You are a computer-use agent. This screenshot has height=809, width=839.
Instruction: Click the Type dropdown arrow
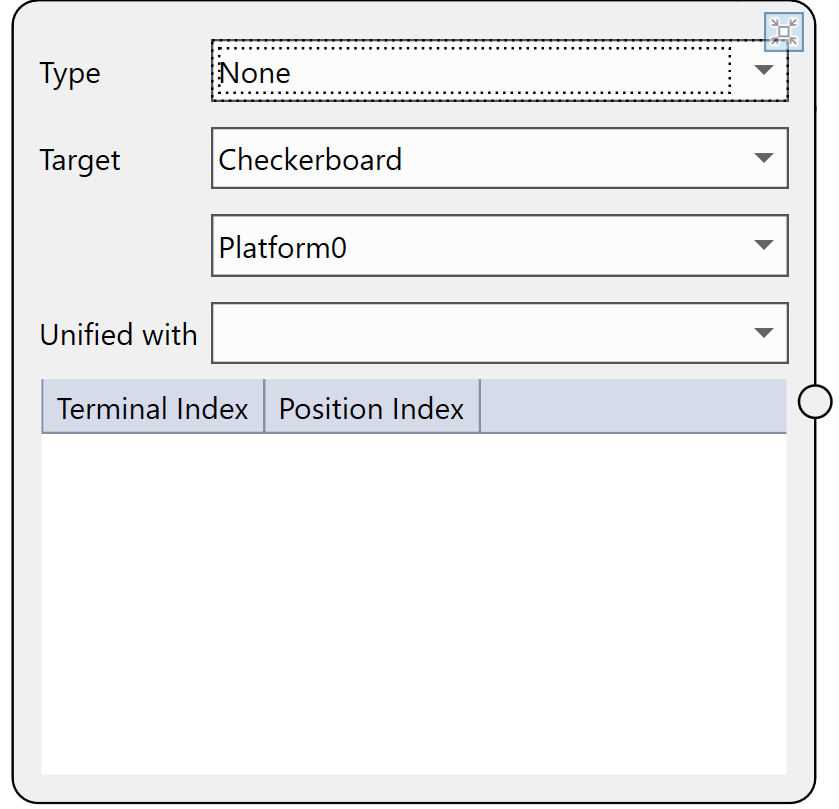point(764,71)
